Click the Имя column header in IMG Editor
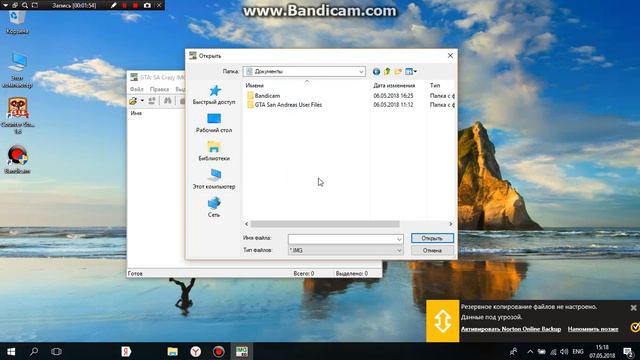The height and width of the screenshot is (360, 640). [x=136, y=113]
